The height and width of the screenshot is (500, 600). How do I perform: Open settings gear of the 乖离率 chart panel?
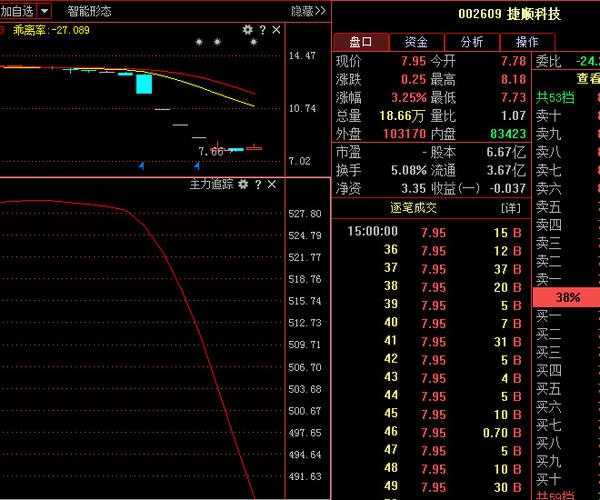pyautogui.click(x=247, y=31)
